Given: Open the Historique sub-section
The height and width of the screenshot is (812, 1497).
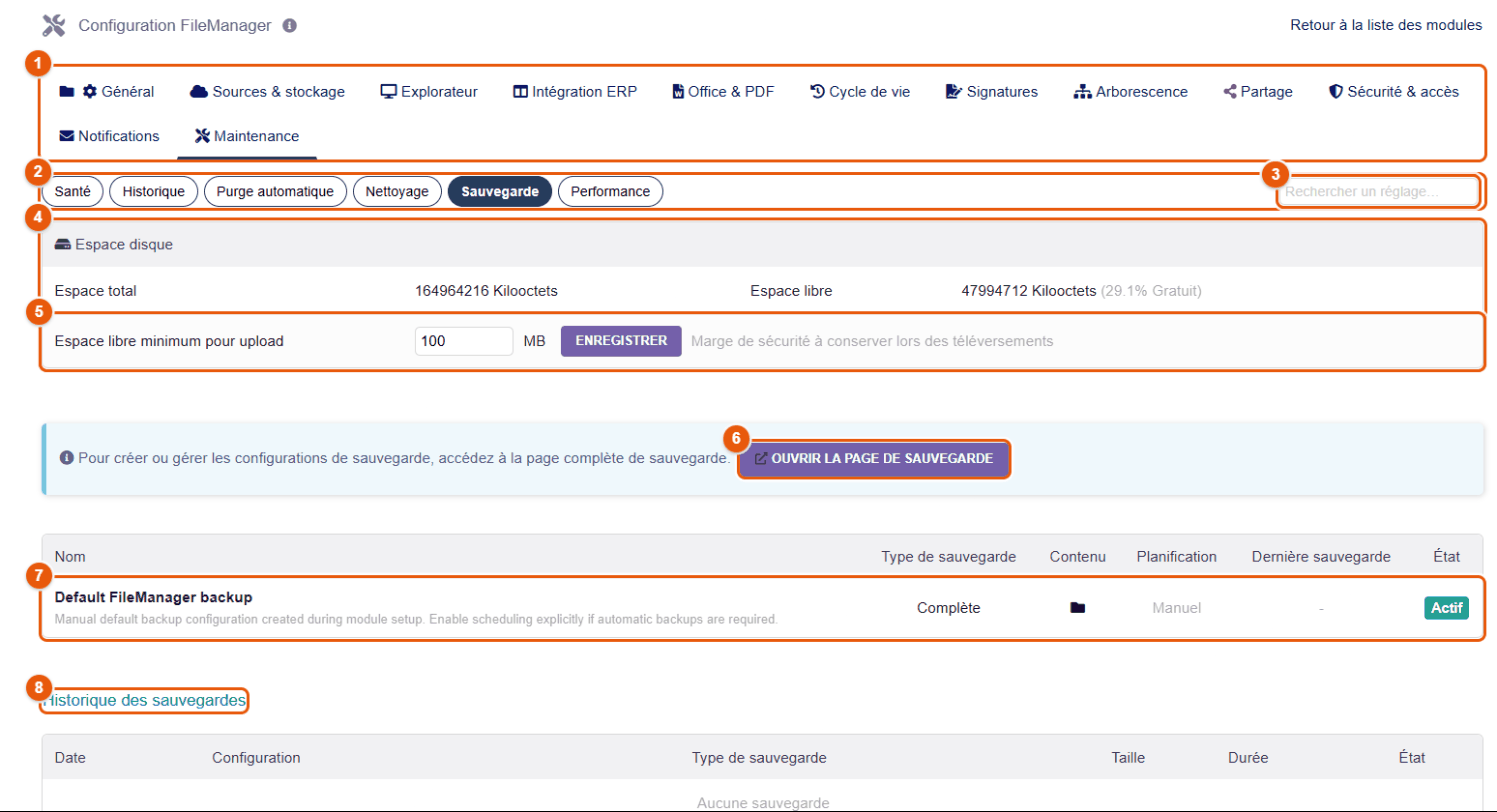Looking at the screenshot, I should [x=153, y=191].
